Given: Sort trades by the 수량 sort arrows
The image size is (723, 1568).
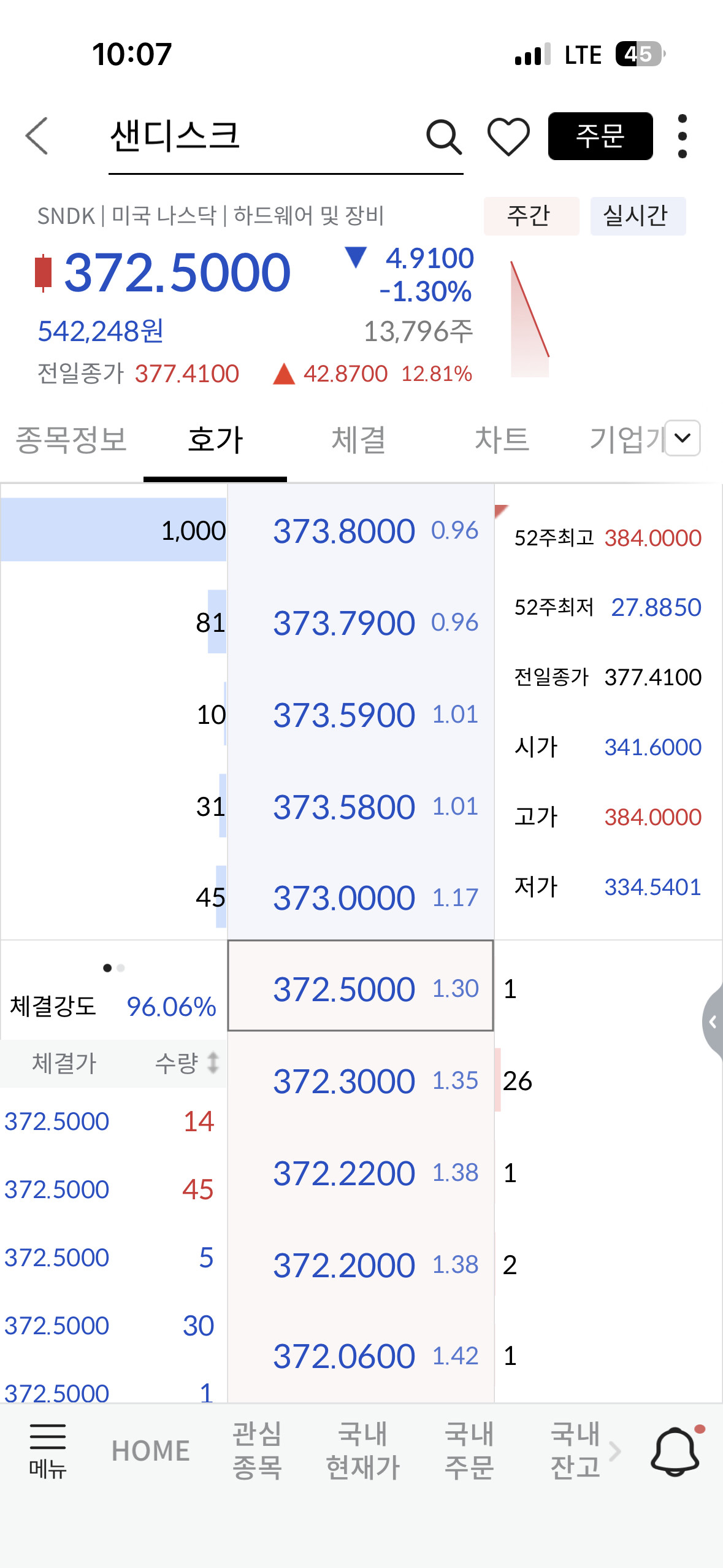Looking at the screenshot, I should (x=212, y=1063).
